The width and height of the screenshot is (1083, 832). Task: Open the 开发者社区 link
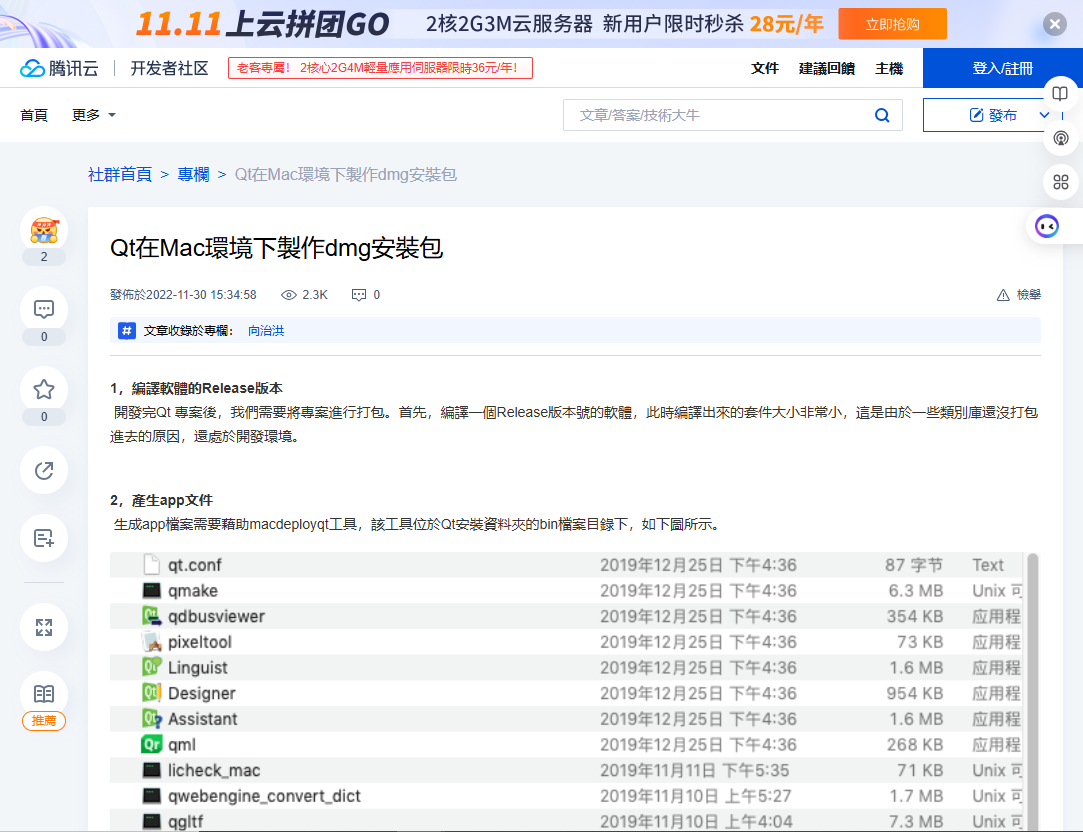pyautogui.click(x=169, y=68)
